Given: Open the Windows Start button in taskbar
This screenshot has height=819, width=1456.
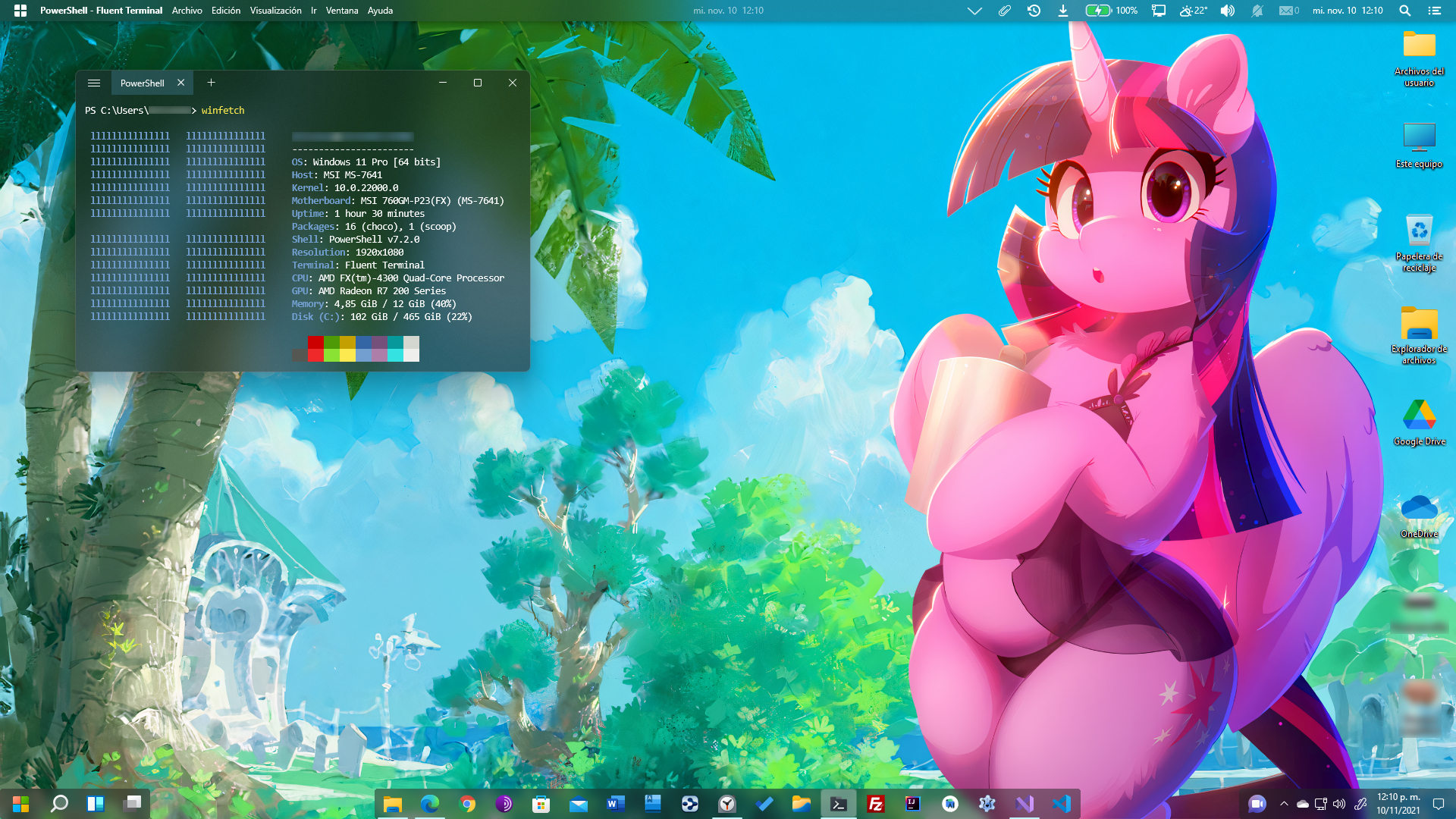Looking at the screenshot, I should pos(20,804).
